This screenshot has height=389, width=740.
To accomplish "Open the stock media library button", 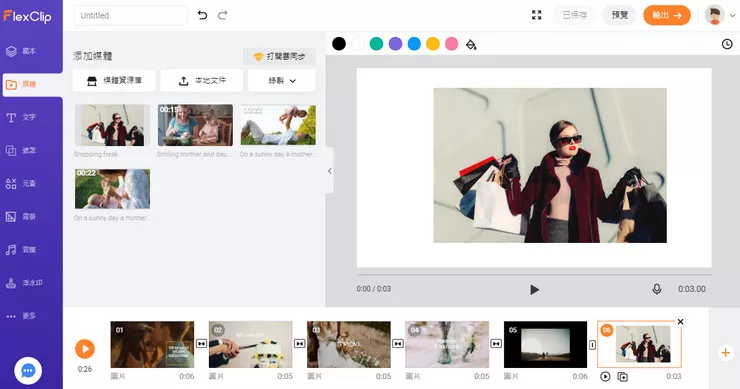I will click(x=114, y=81).
